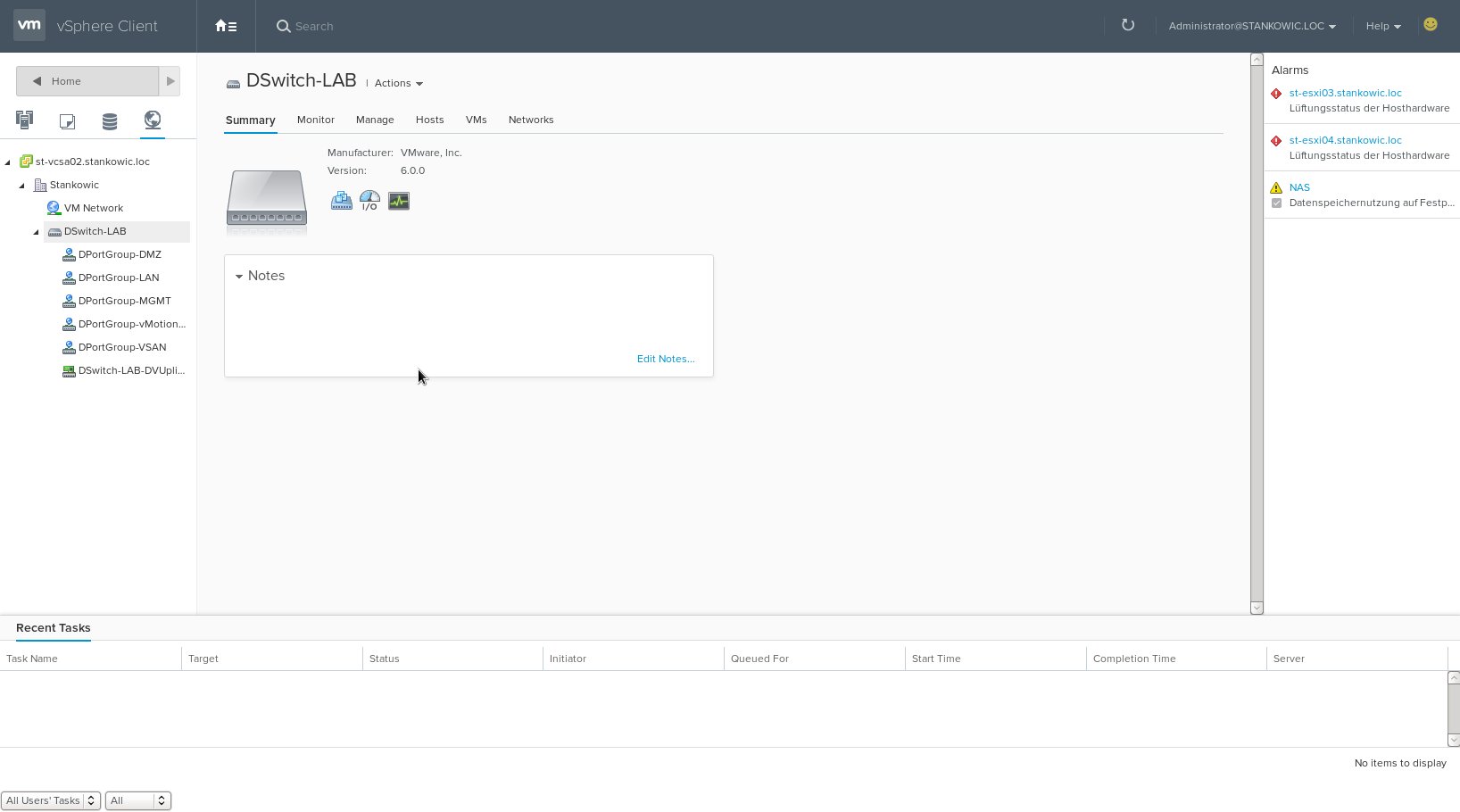This screenshot has height=812, width=1460.
Task: Open the Actions dropdown
Action: pos(398,83)
